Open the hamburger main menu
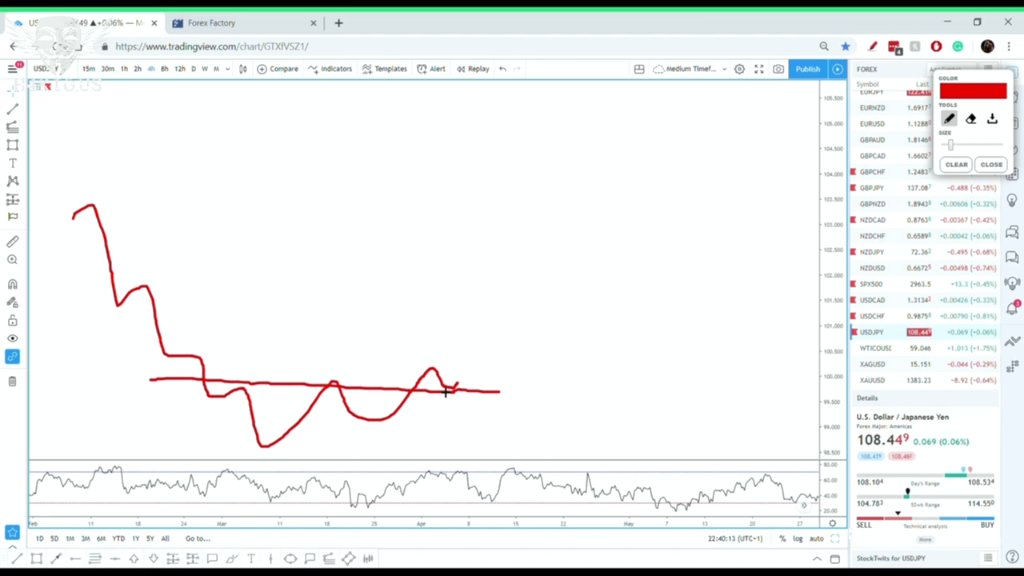Image resolution: width=1024 pixels, height=576 pixels. (12, 69)
